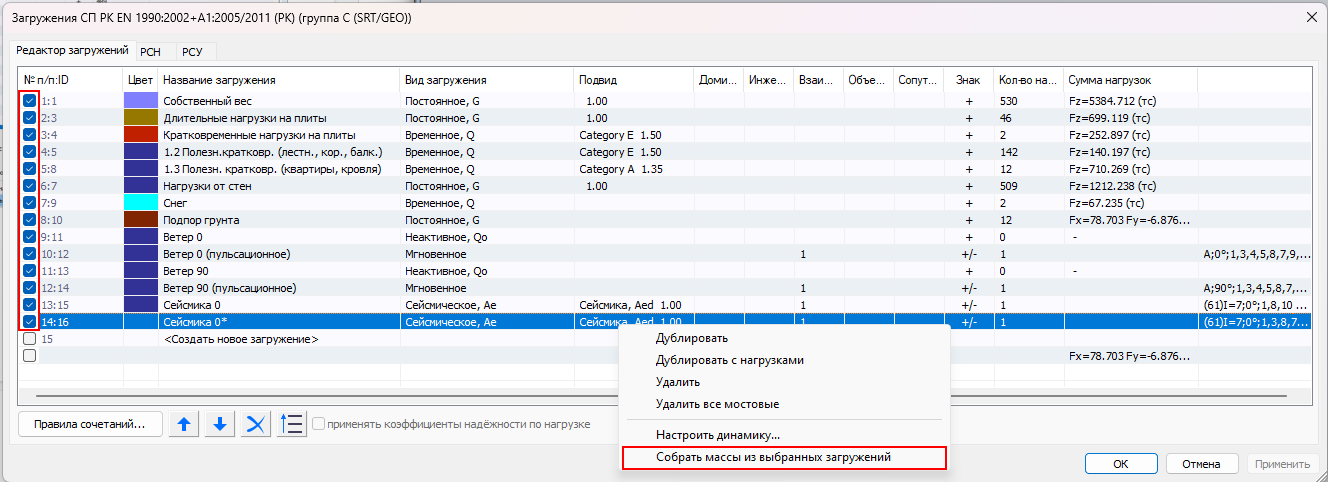
Task: Click the move load case down arrow
Action: [220, 424]
